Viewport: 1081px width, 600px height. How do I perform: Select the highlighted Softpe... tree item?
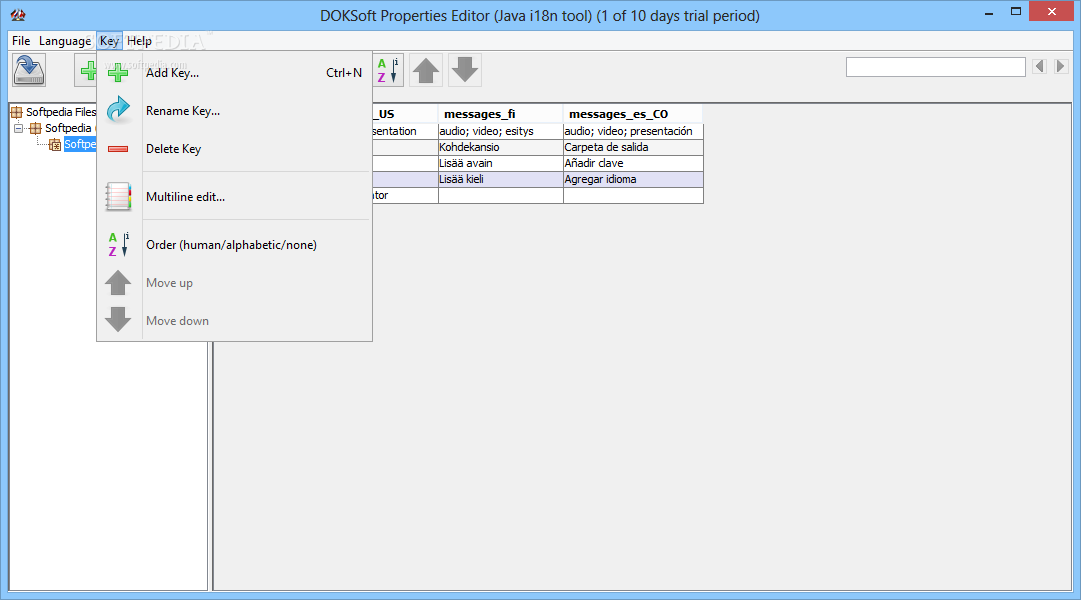tap(80, 144)
